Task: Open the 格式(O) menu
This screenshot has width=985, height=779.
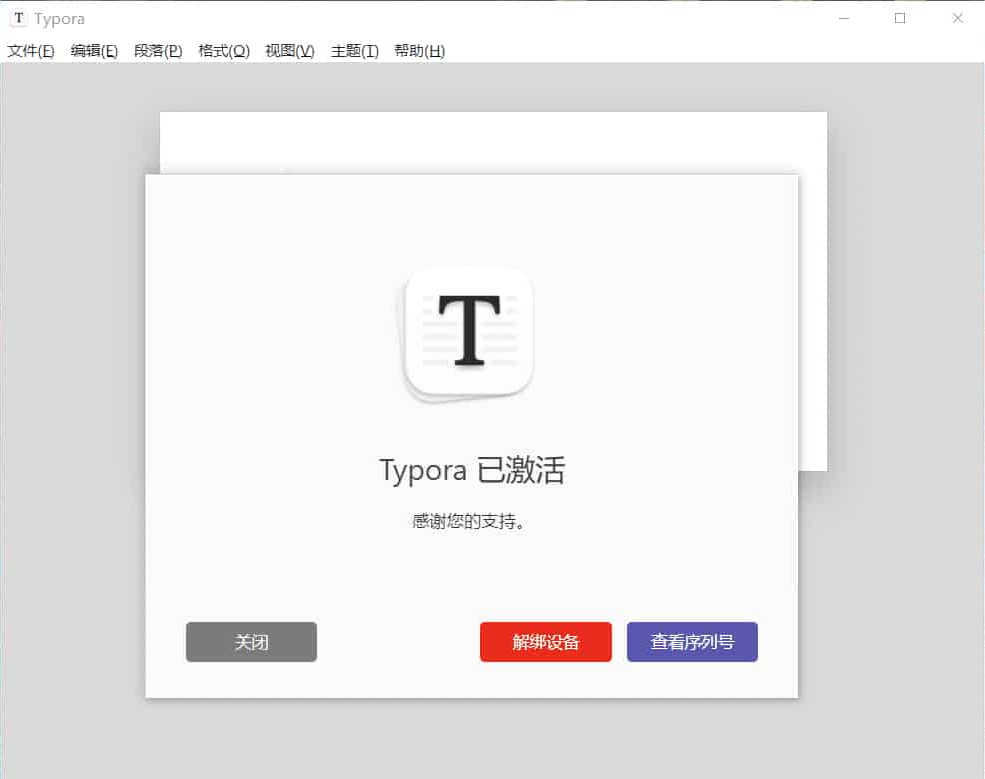Action: [x=224, y=51]
